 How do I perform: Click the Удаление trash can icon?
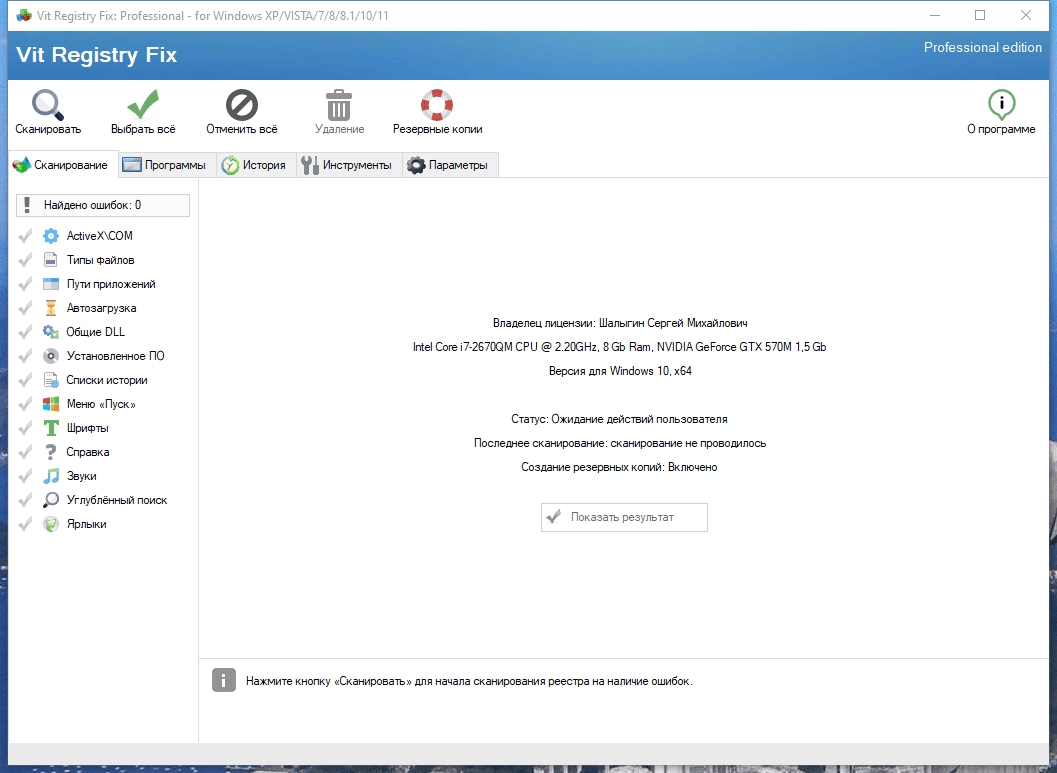tap(338, 105)
